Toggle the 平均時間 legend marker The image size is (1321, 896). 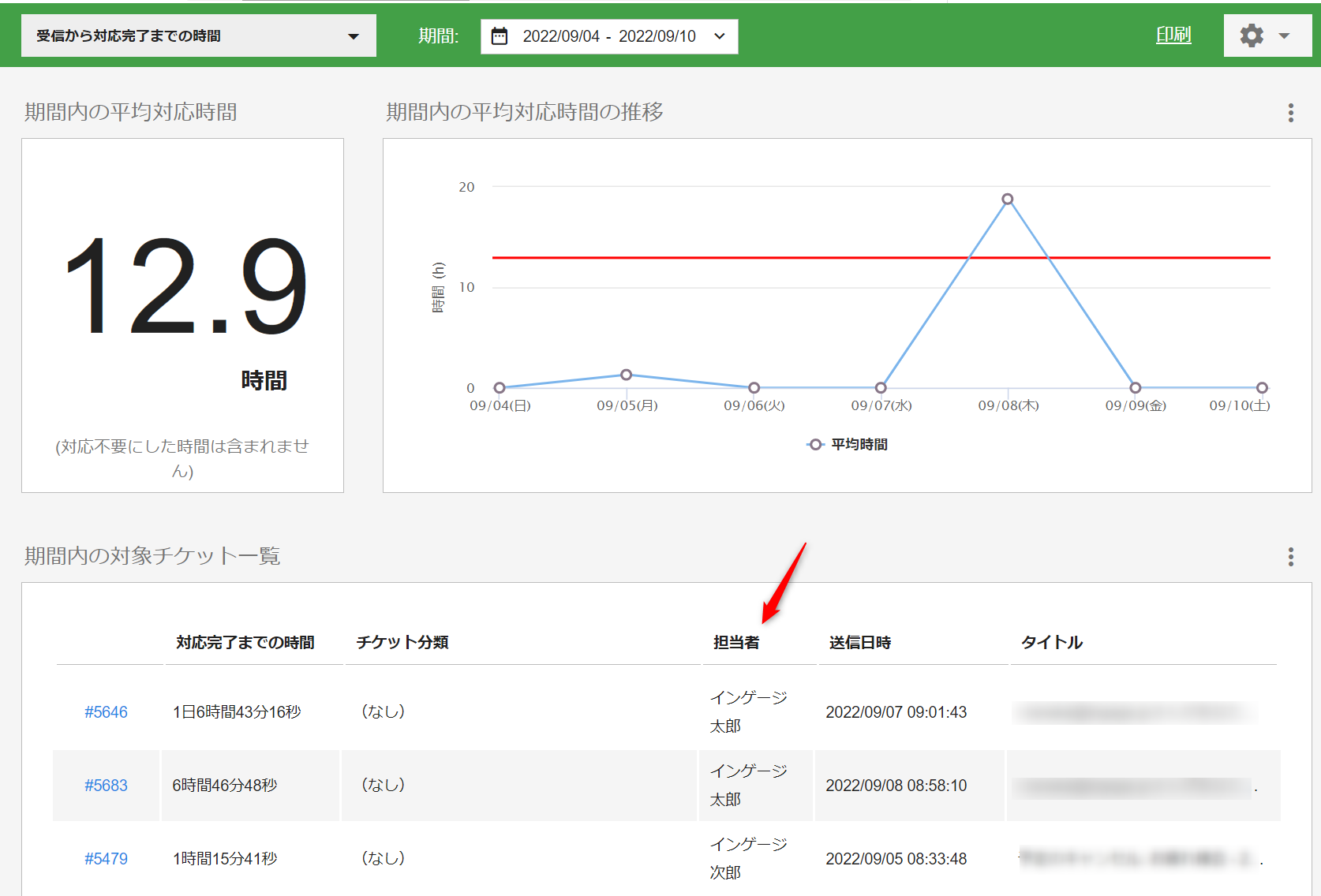[x=816, y=445]
